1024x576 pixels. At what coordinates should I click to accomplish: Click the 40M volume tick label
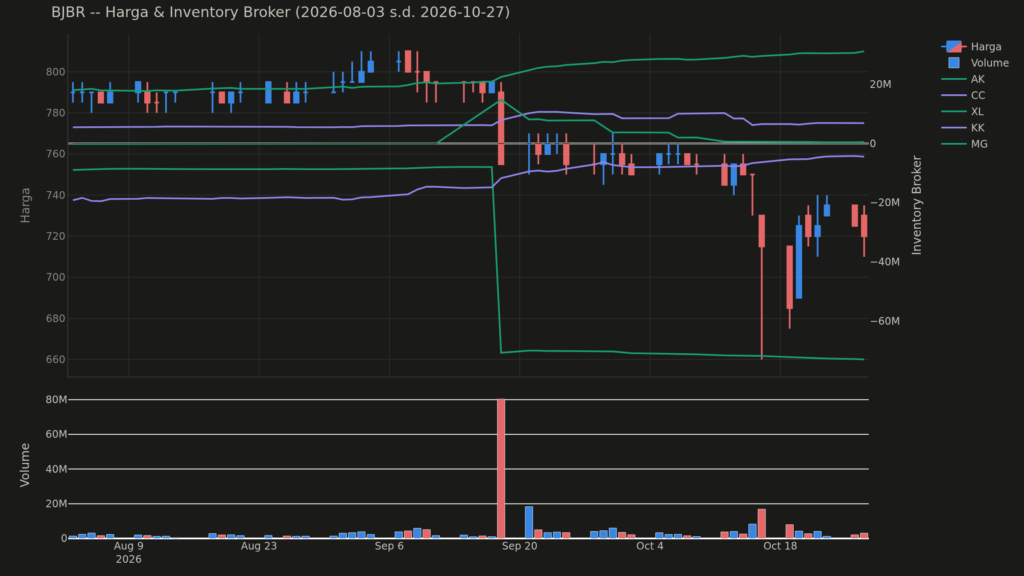(x=56, y=469)
